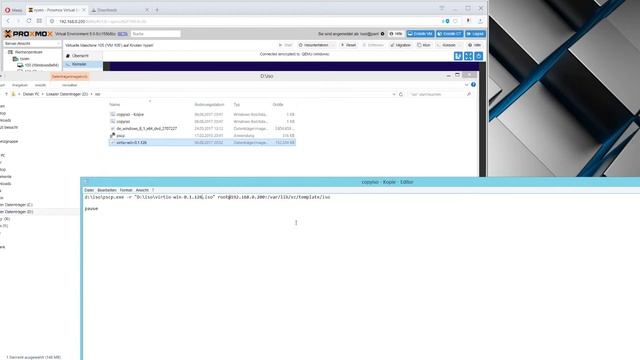640x360 pixels.
Task: Click the Proxmox Suche search field
Action: pyautogui.click(x=155, y=34)
